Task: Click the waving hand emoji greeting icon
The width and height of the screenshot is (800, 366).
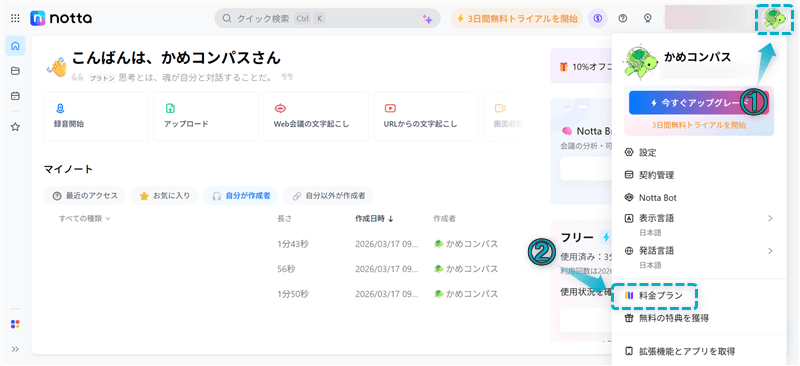Action: pyautogui.click(x=57, y=67)
